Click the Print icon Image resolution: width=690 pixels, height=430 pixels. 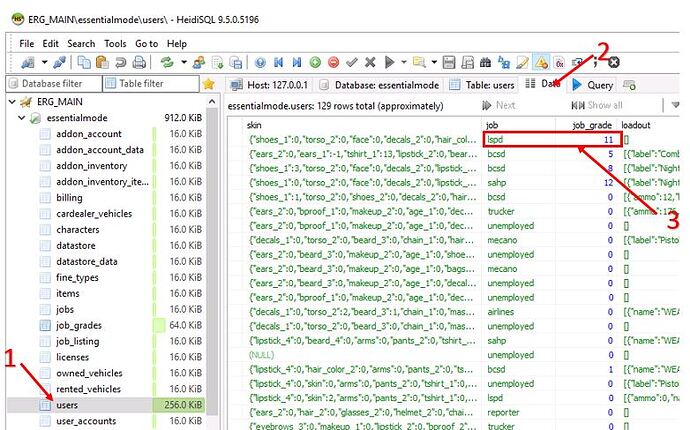coord(139,62)
